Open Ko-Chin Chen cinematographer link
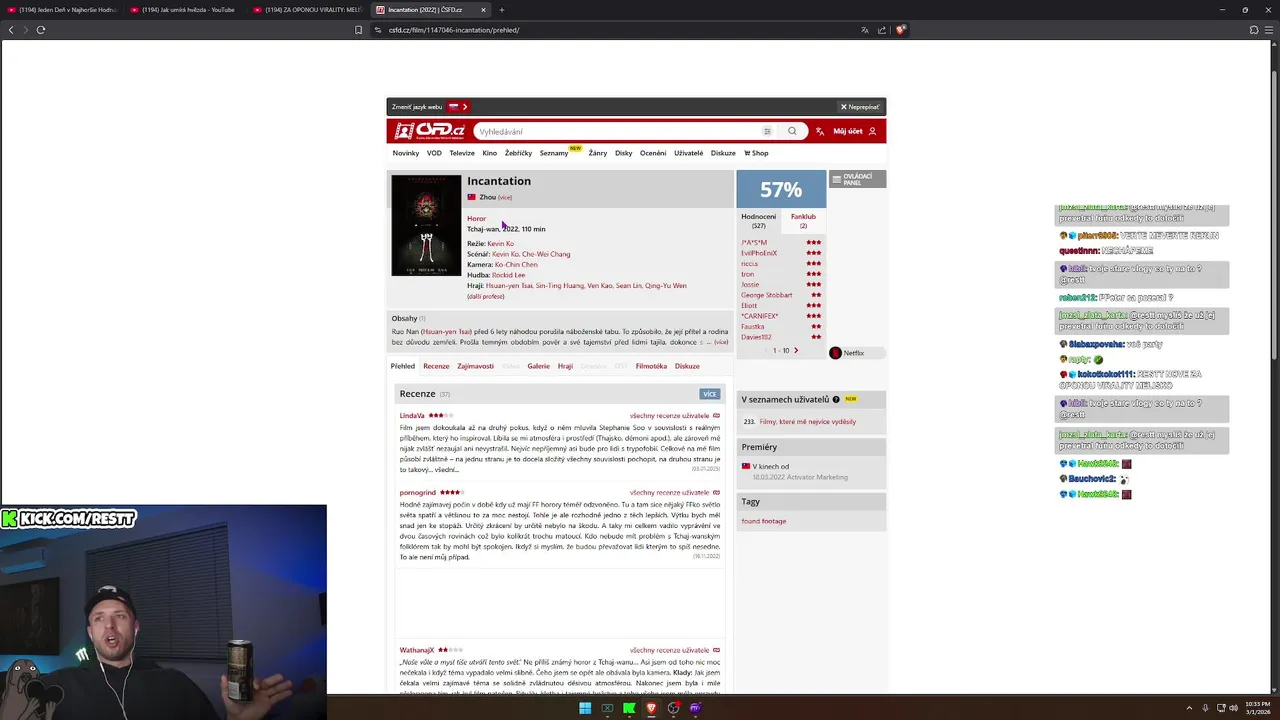The image size is (1280, 720). pos(516,265)
